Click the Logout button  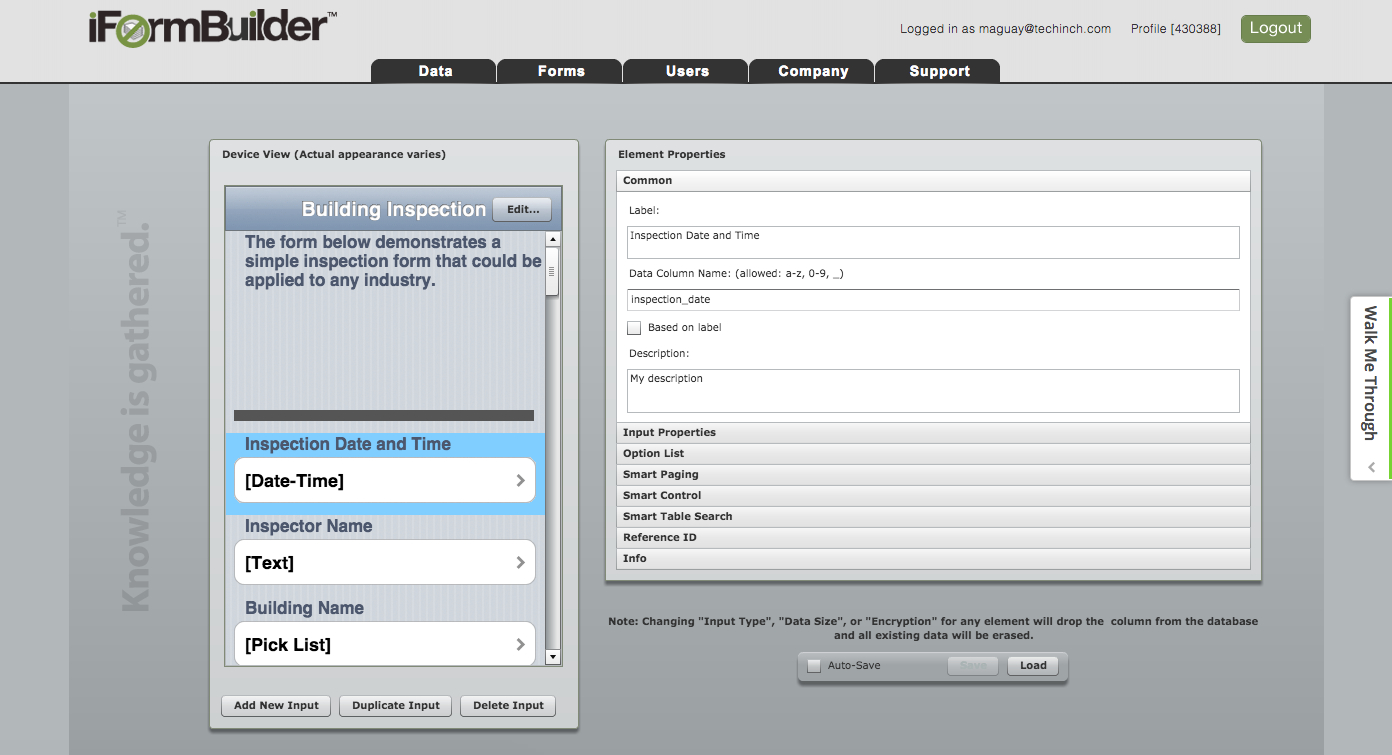[1275, 29]
